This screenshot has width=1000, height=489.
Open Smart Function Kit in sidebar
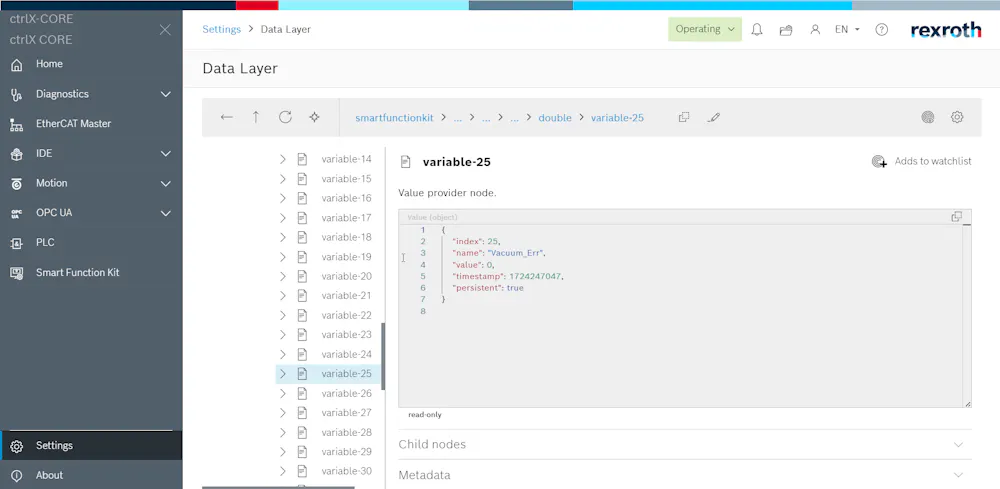click(77, 272)
